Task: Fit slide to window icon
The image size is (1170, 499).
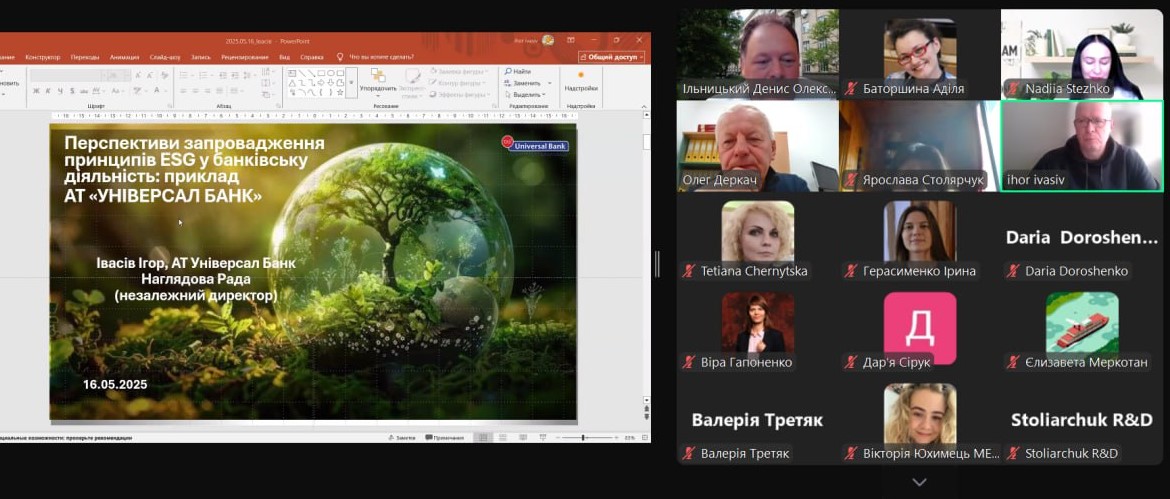Action: pyautogui.click(x=643, y=438)
